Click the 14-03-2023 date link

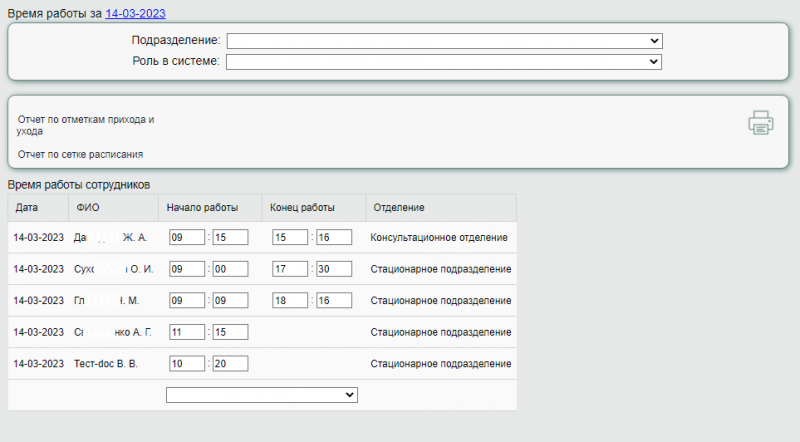pyautogui.click(x=135, y=14)
